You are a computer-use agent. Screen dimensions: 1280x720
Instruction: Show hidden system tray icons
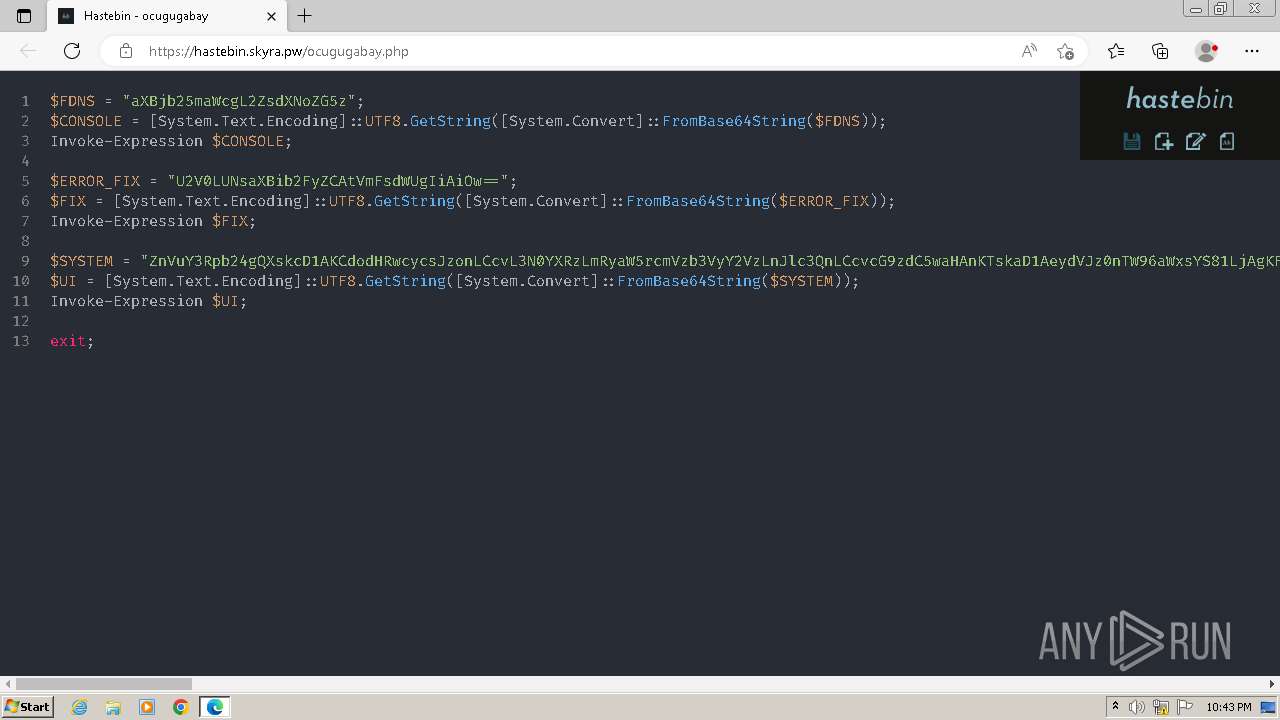pyautogui.click(x=1115, y=707)
